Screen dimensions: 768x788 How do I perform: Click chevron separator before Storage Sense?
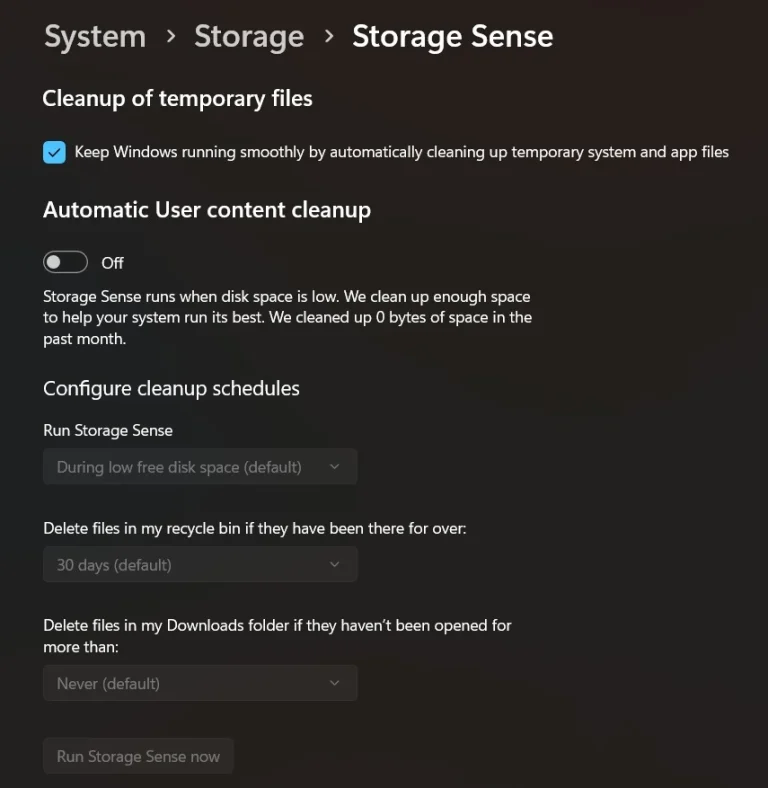(x=329, y=37)
